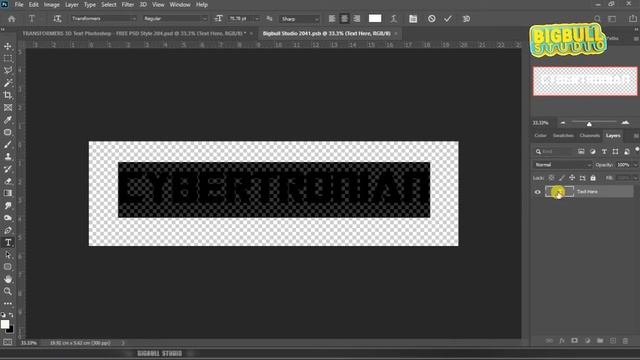Select the Clone Stamp tool

click(x=8, y=157)
